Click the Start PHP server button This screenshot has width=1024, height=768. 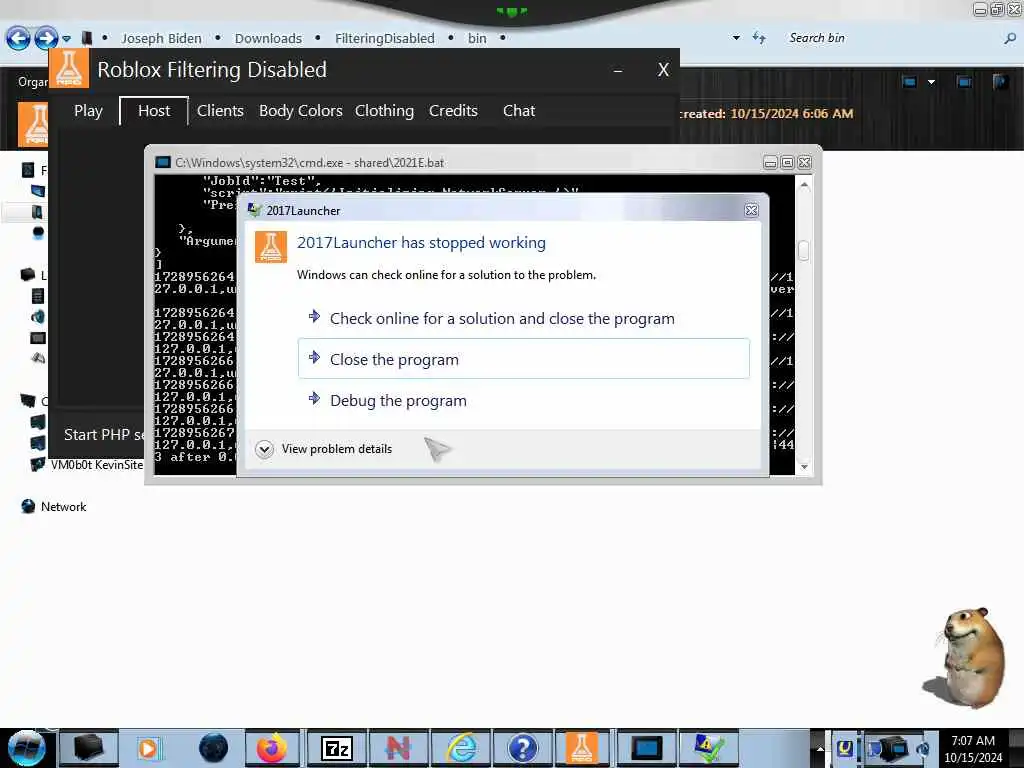point(104,435)
